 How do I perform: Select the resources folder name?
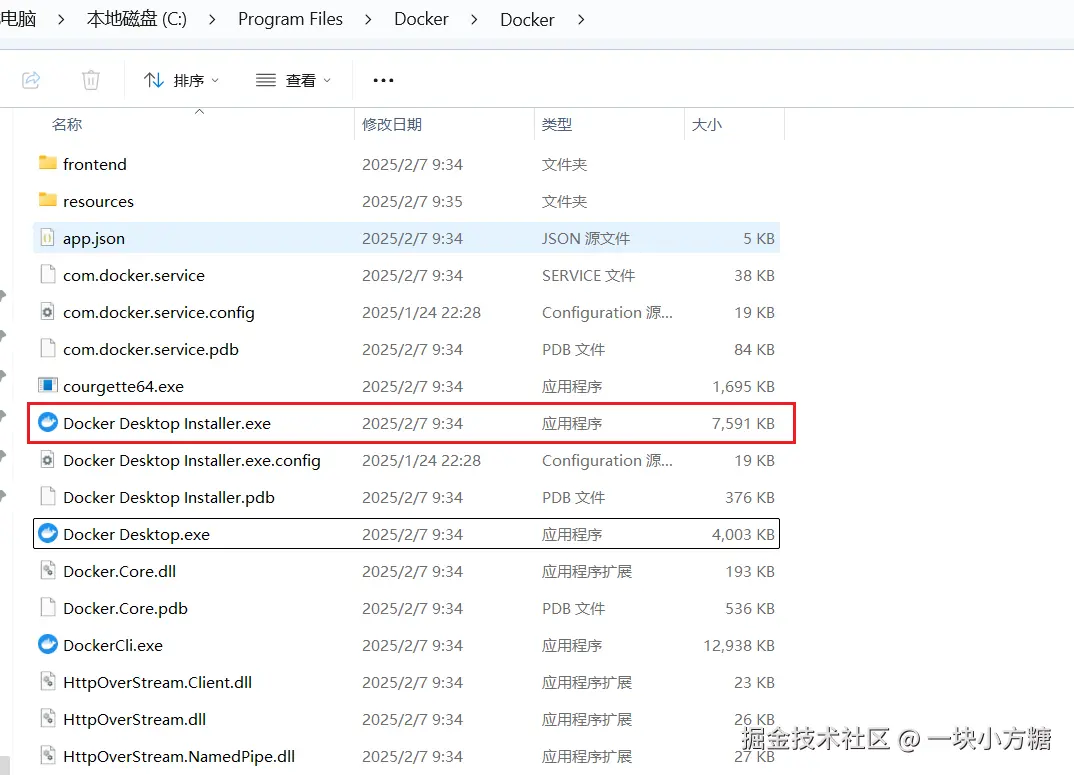pyautogui.click(x=99, y=201)
